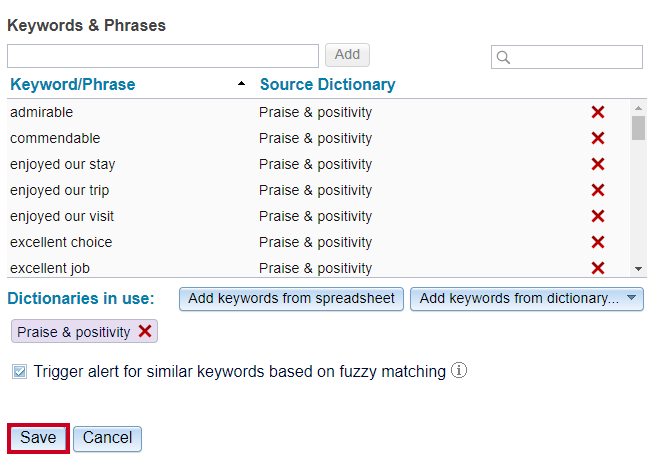Click Add keywords from spreadsheet

[x=291, y=299]
